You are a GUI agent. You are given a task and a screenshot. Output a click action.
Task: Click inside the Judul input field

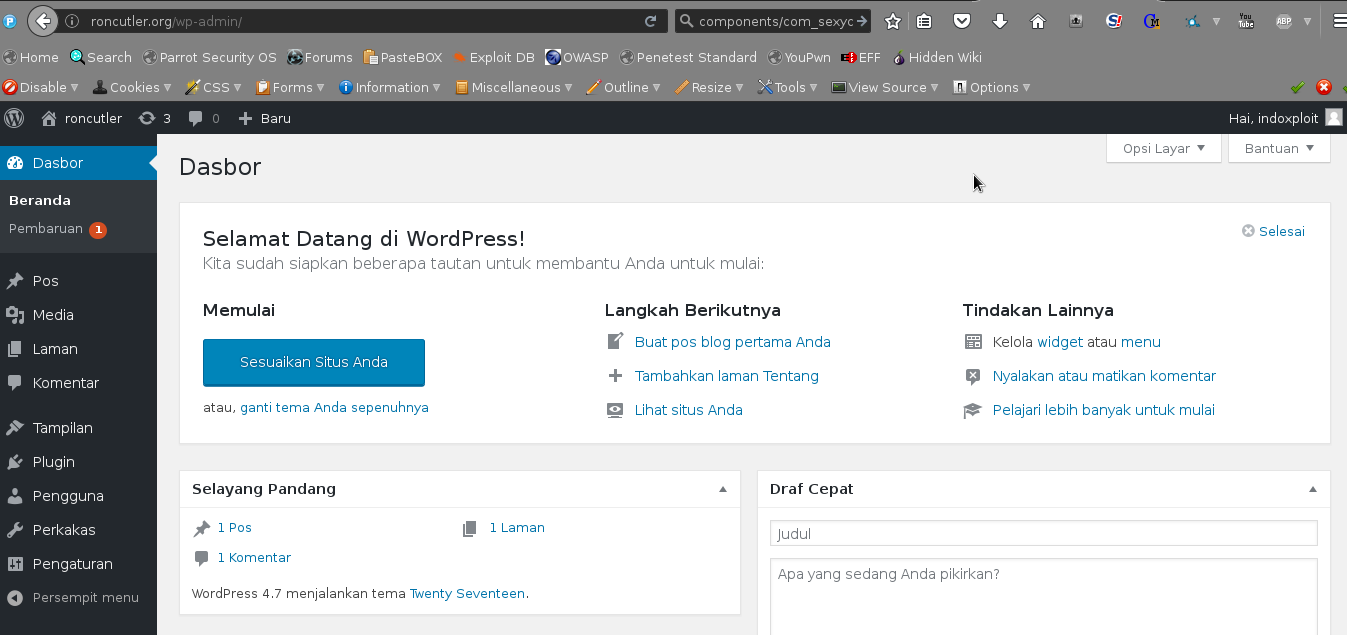[1043, 533]
